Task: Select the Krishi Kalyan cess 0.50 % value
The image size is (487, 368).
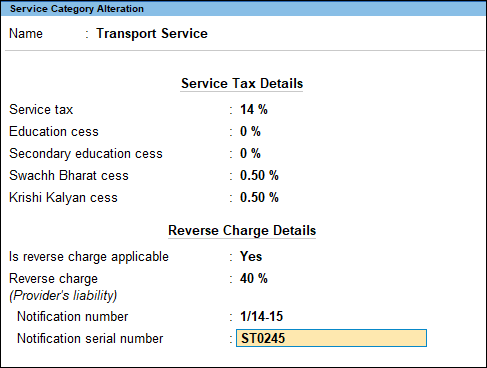Action: pyautogui.click(x=259, y=197)
